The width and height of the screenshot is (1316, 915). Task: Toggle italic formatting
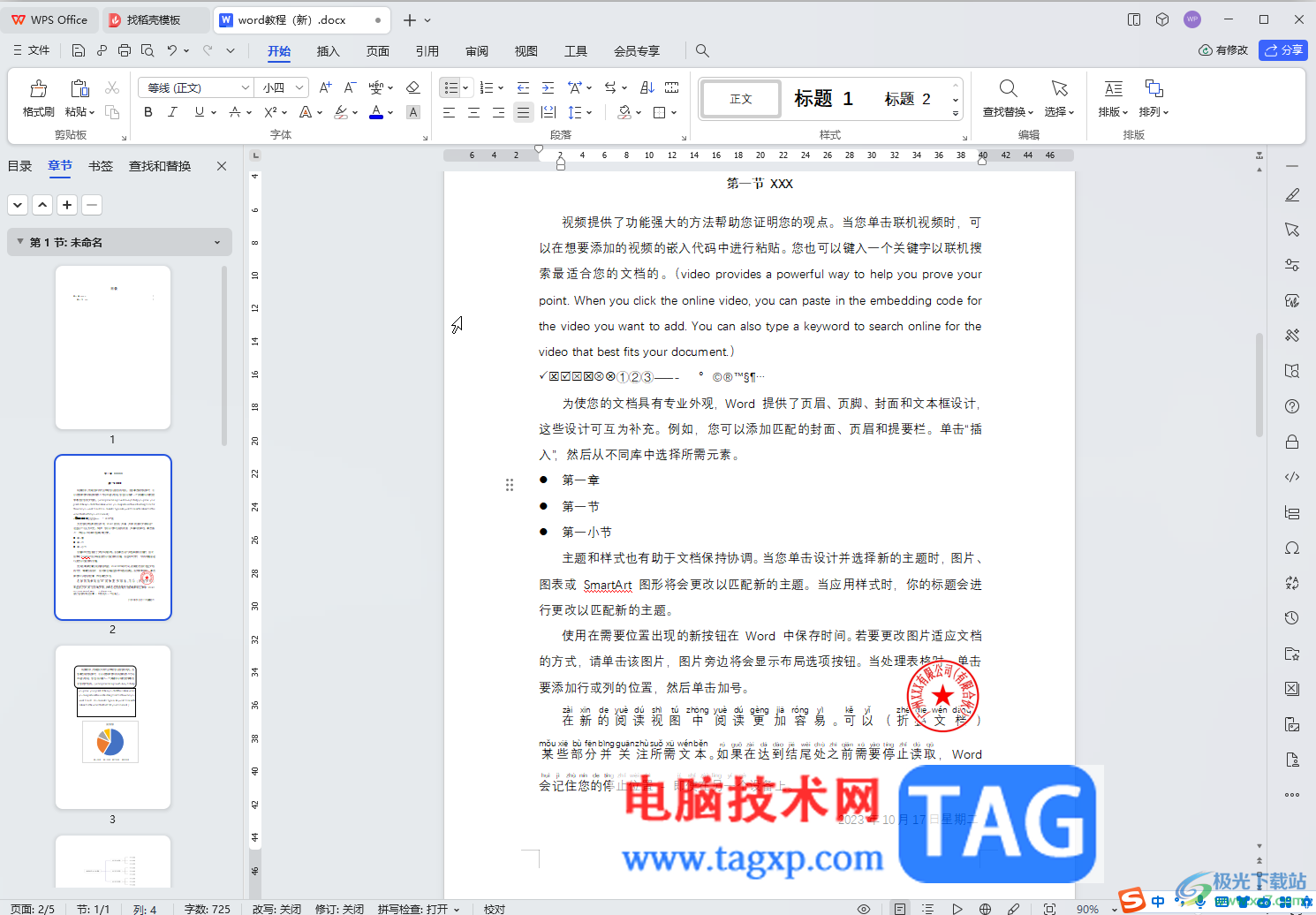point(172,112)
